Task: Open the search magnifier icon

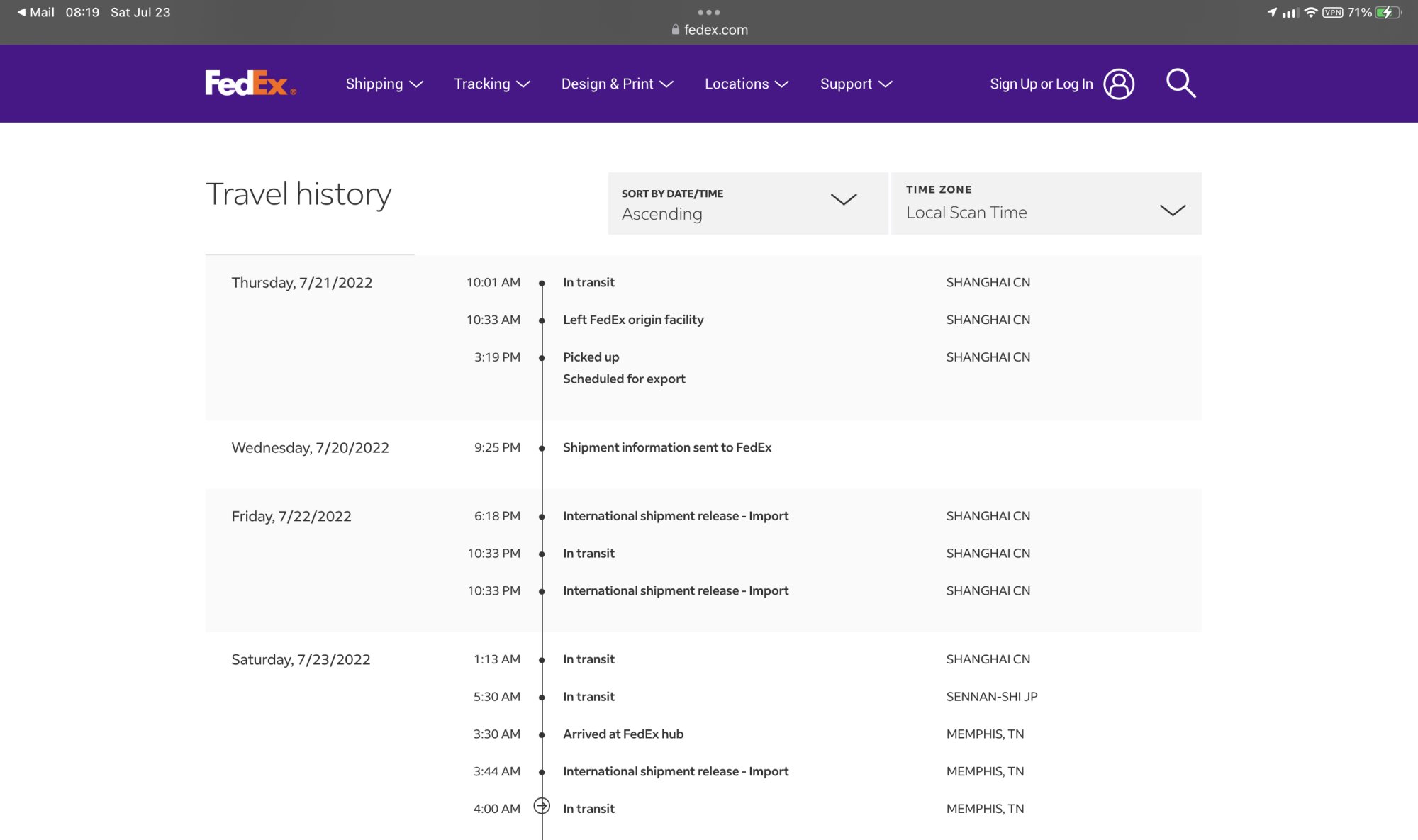Action: tap(1180, 84)
